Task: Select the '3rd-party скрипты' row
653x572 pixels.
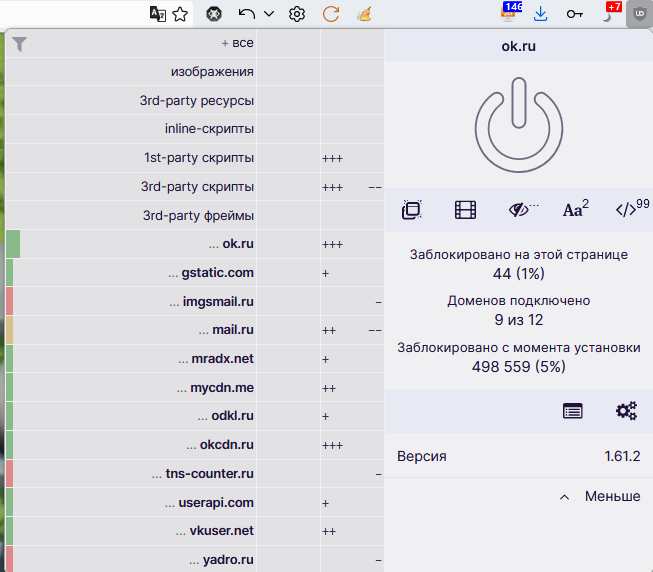Action: pos(131,187)
